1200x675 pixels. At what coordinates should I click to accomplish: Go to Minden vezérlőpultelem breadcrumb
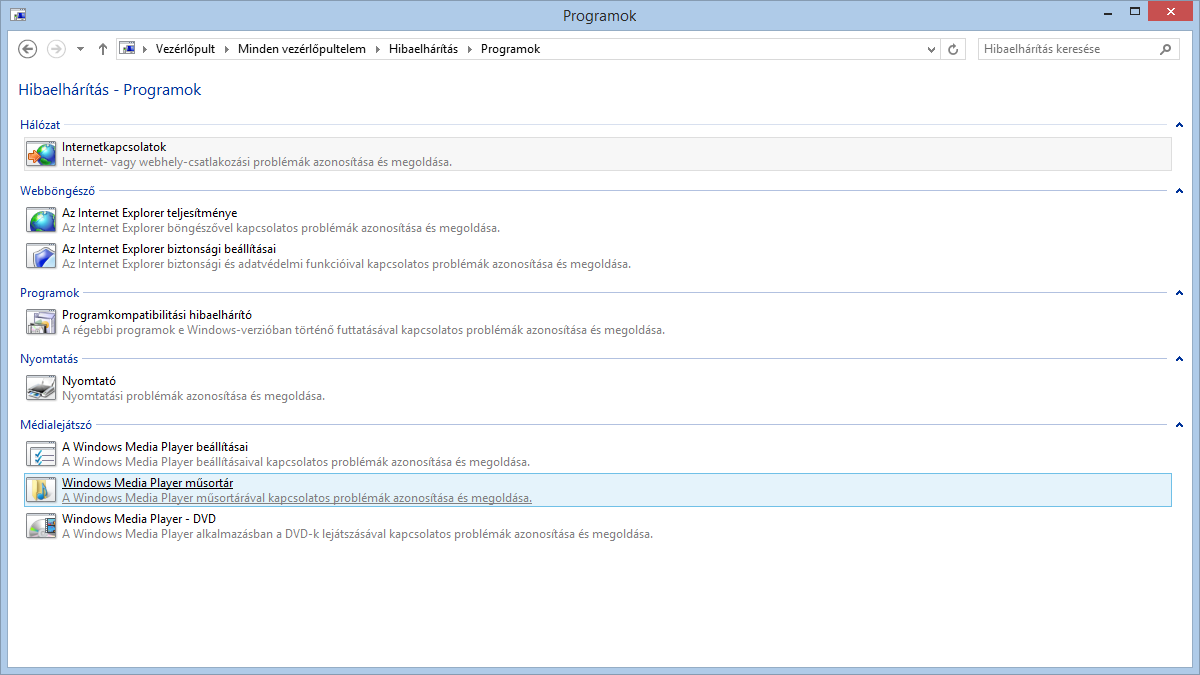tap(302, 49)
